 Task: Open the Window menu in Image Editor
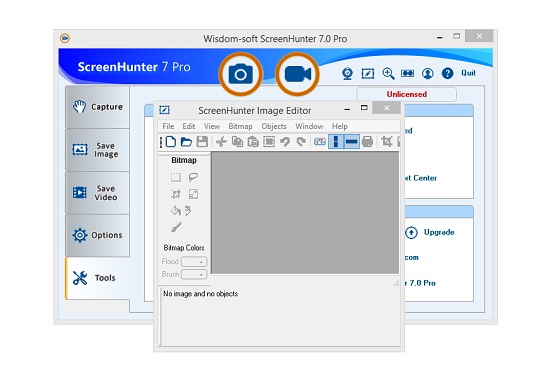(x=309, y=126)
